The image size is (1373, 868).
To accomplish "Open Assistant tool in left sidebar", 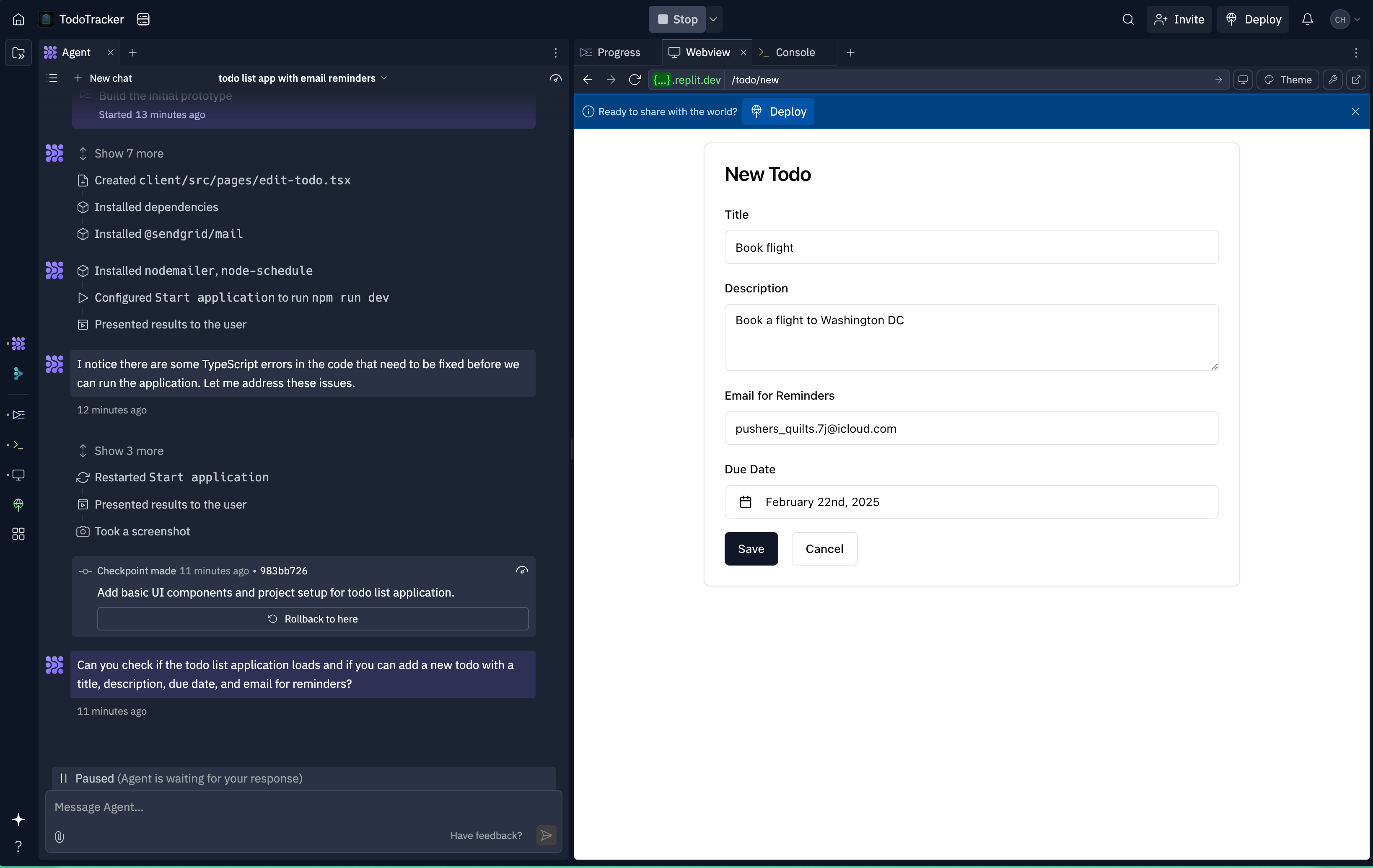I will click(18, 373).
